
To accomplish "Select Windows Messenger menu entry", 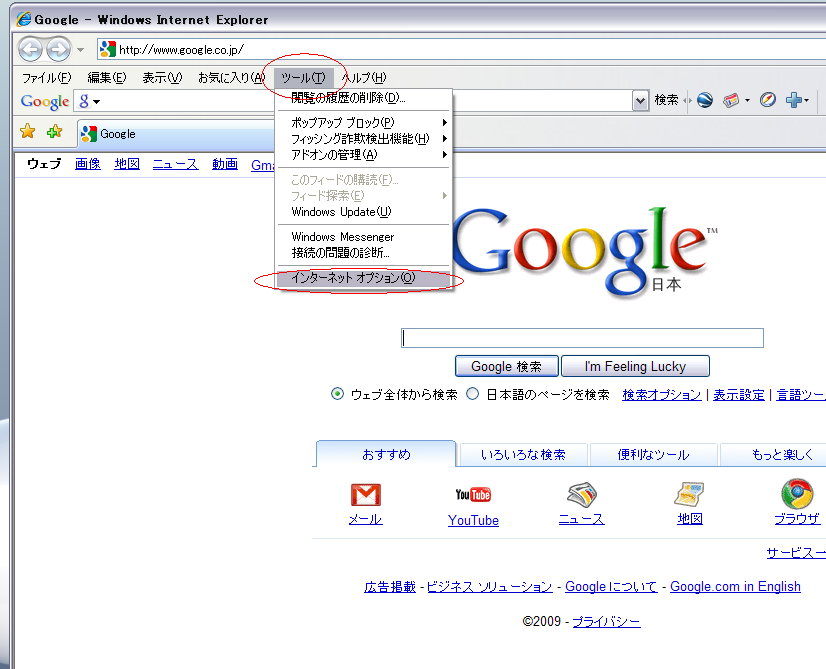I will point(363,237).
